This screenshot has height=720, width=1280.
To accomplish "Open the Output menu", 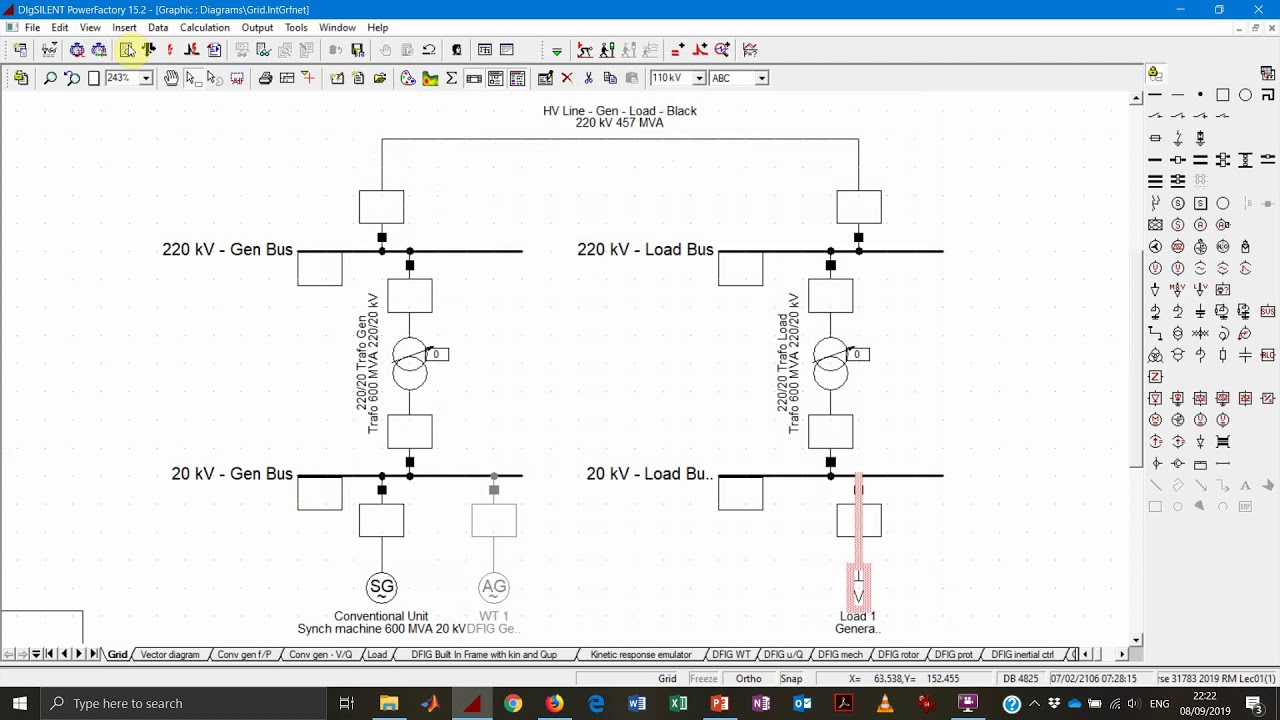I will (x=257, y=27).
